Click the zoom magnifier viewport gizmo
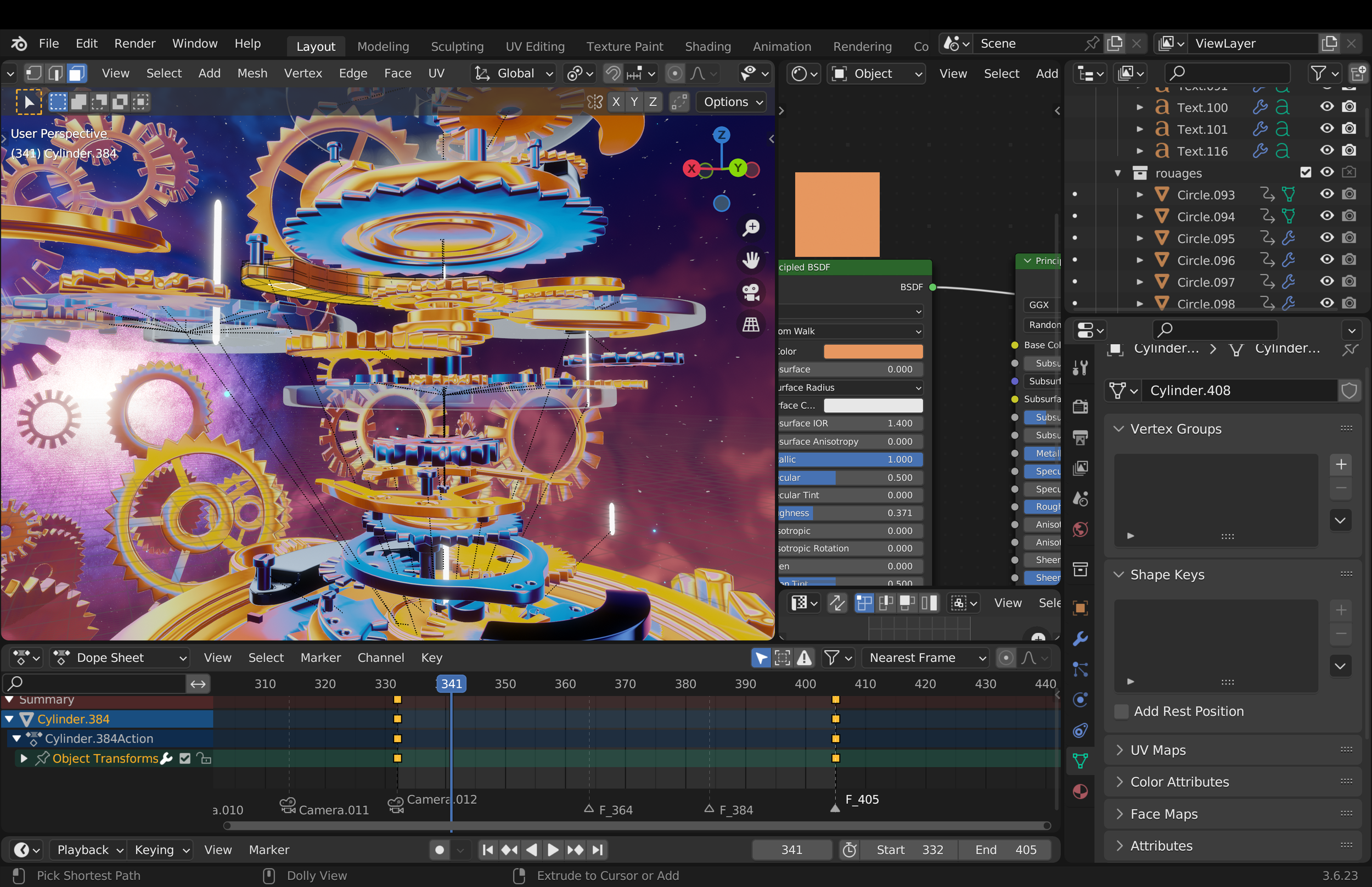This screenshot has width=1372, height=887. click(x=751, y=227)
